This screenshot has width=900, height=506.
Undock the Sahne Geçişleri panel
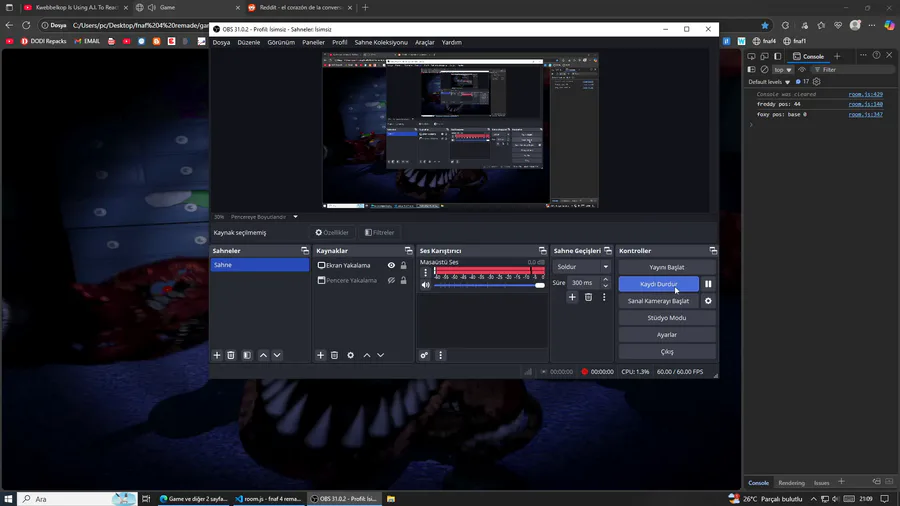click(608, 251)
